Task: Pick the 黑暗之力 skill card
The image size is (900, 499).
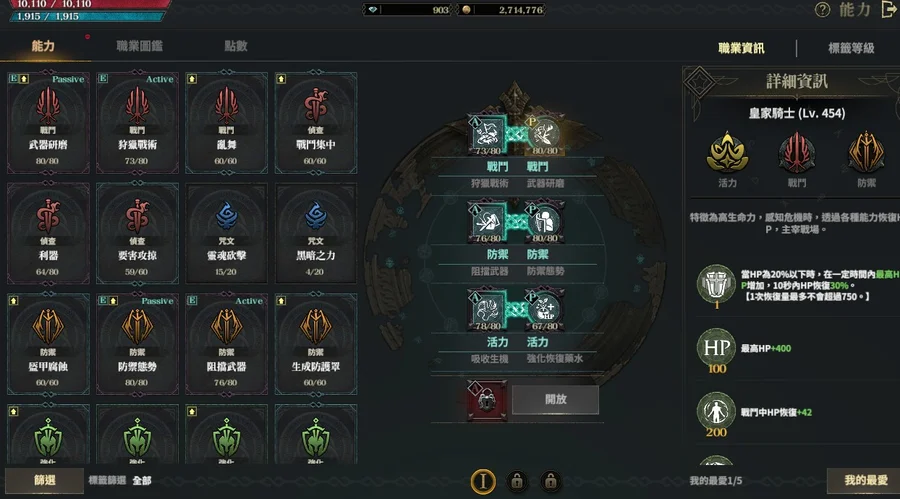Action: click(316, 233)
